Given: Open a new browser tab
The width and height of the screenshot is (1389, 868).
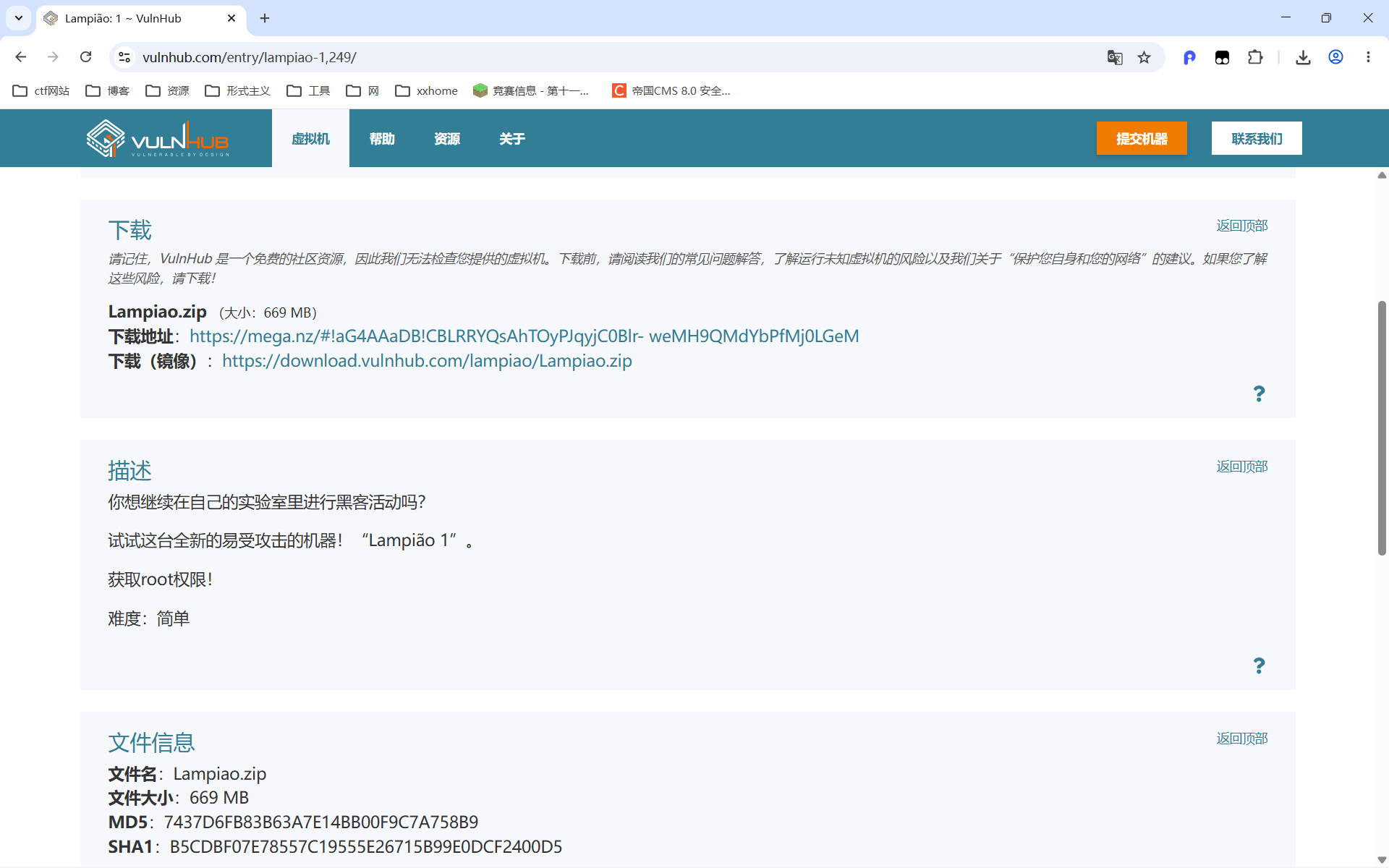Looking at the screenshot, I should click(265, 18).
